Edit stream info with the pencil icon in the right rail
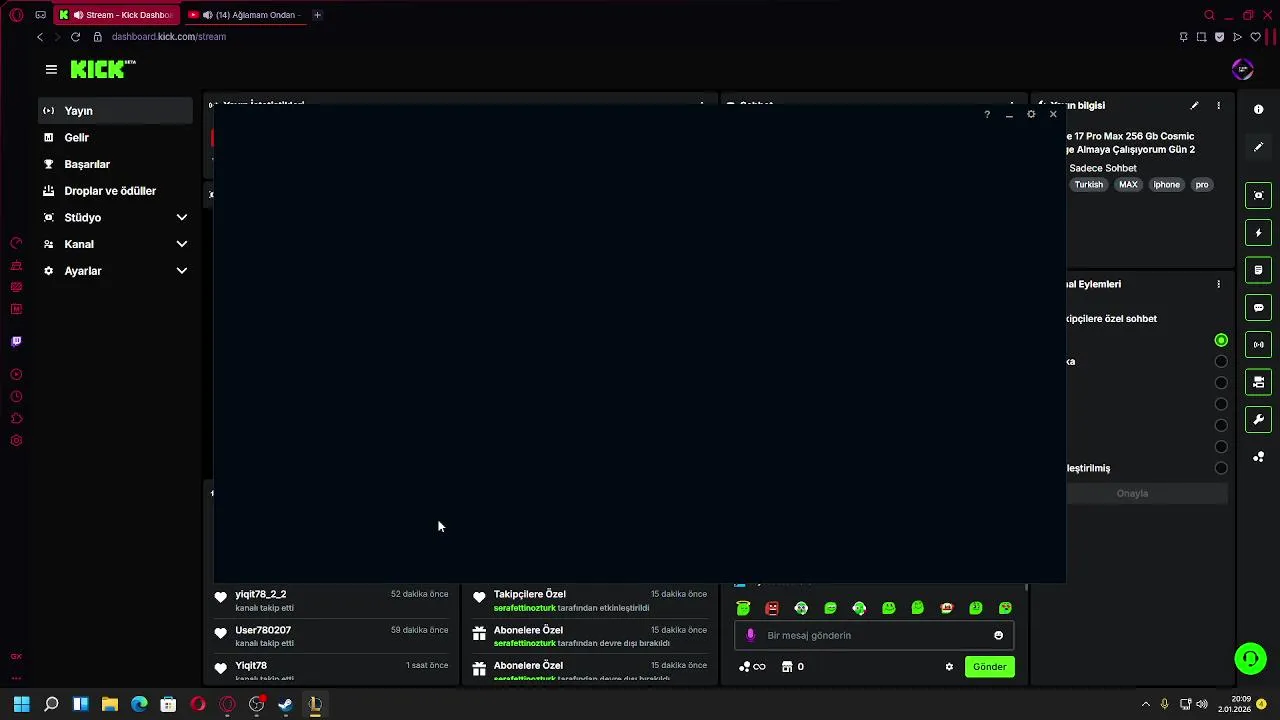The width and height of the screenshot is (1280, 720). [x=1259, y=147]
